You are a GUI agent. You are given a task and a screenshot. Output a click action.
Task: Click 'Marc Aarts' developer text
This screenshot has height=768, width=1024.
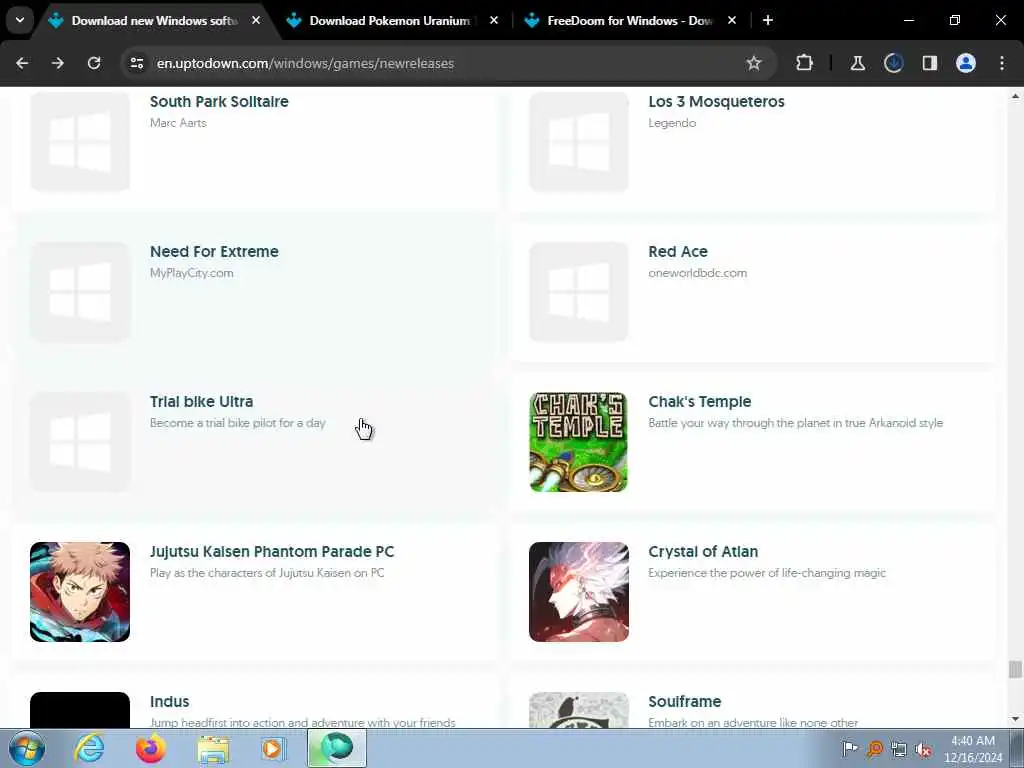[x=178, y=123]
